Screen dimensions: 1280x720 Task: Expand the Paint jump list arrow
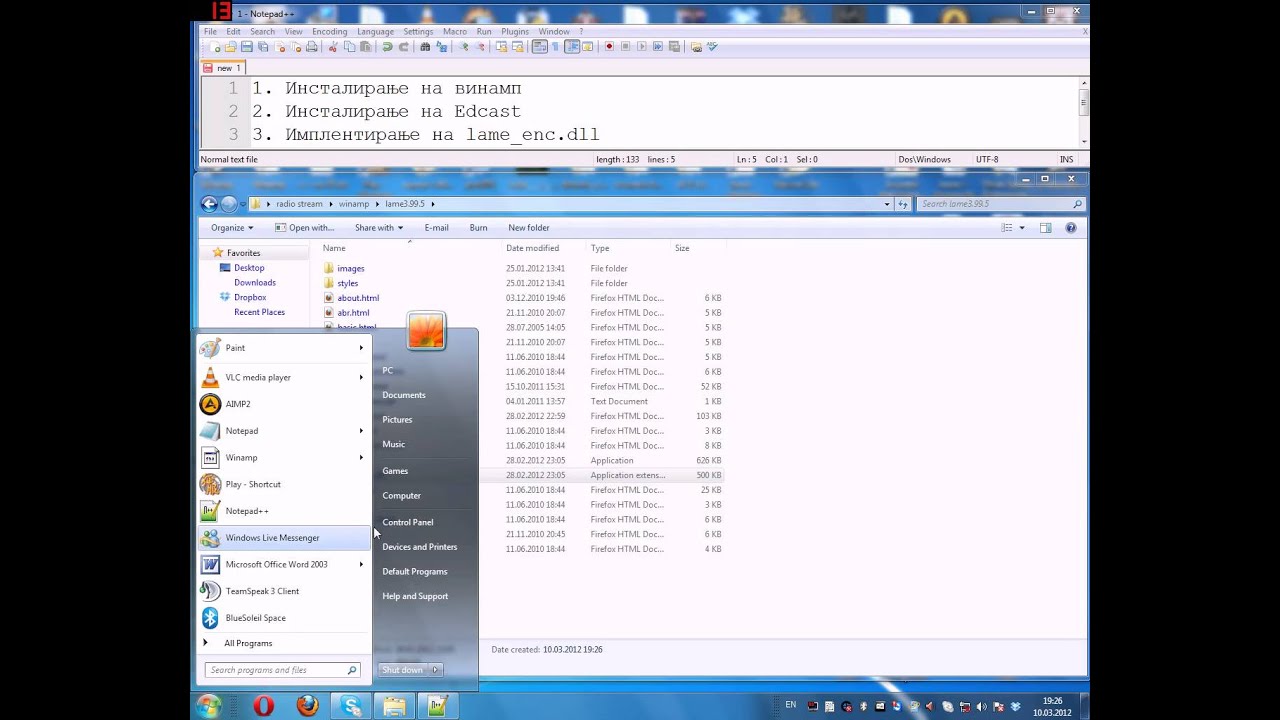pyautogui.click(x=361, y=348)
